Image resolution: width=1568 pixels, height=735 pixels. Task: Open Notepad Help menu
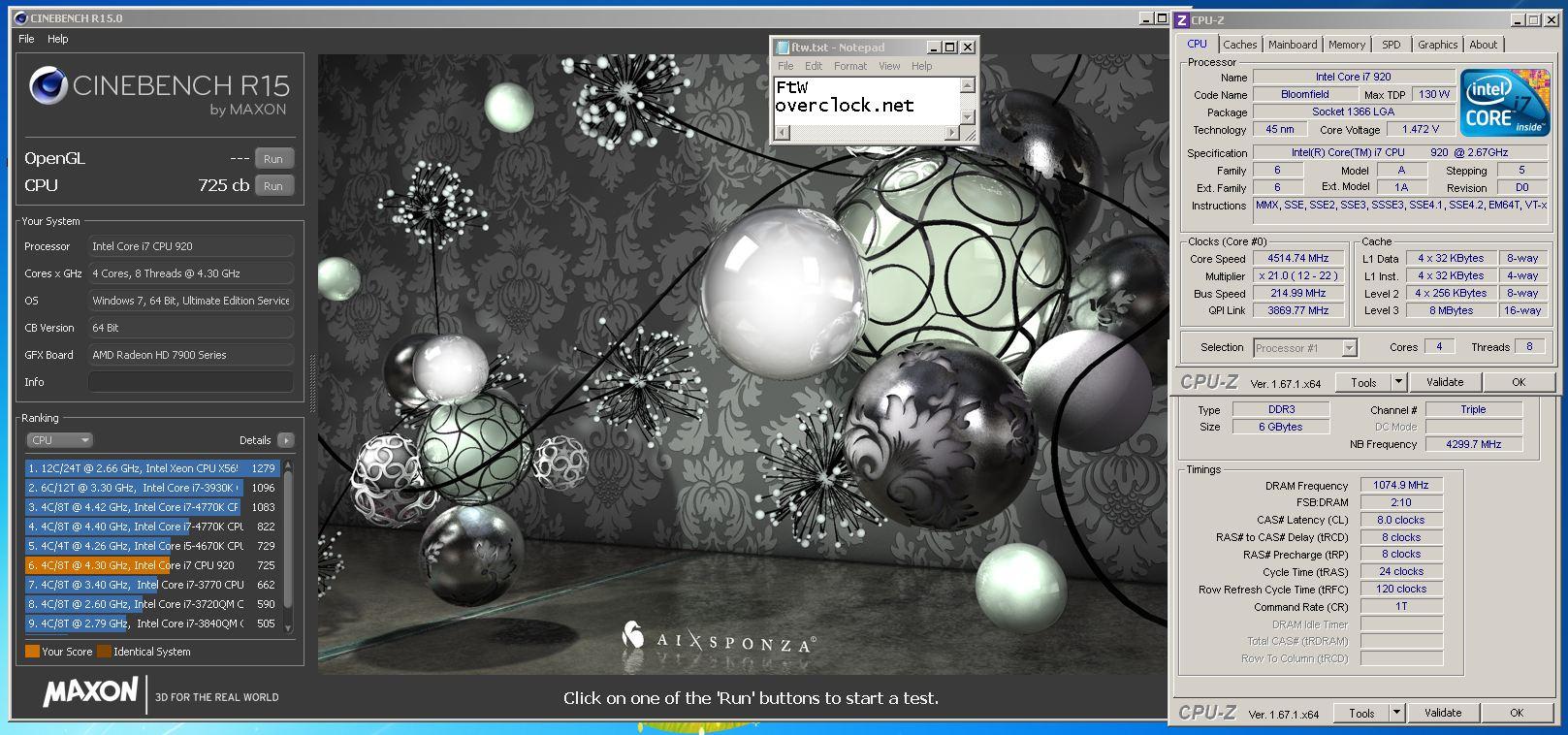tap(922, 66)
